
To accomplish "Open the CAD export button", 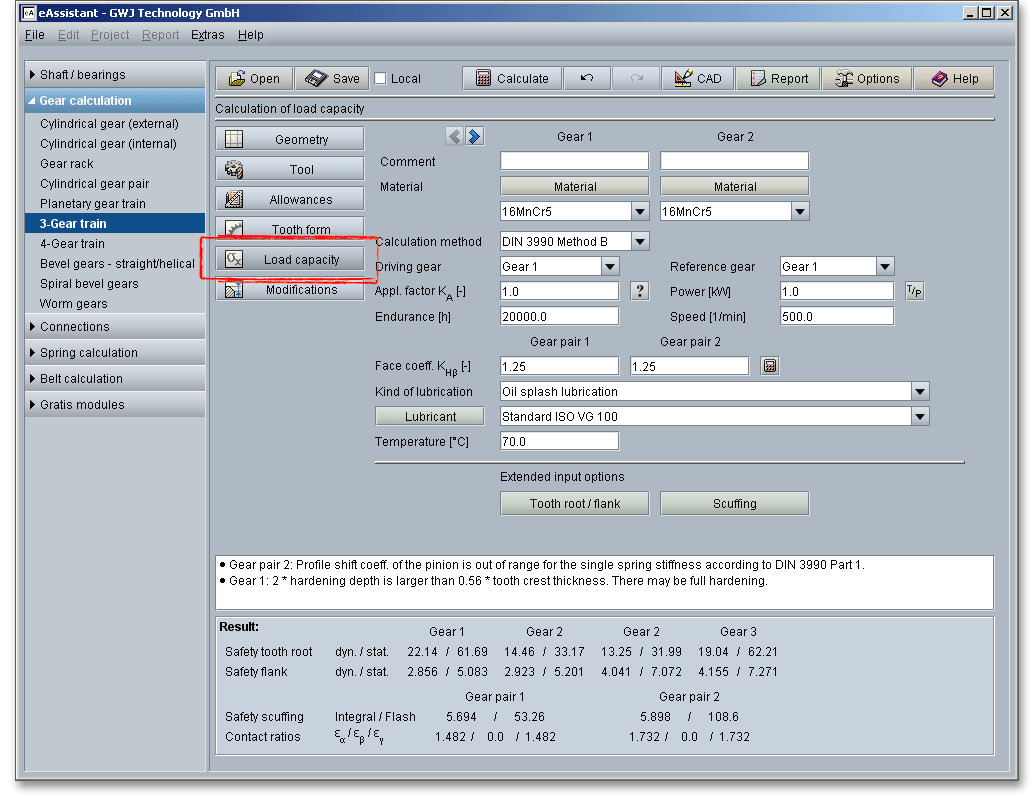I will [x=698, y=79].
